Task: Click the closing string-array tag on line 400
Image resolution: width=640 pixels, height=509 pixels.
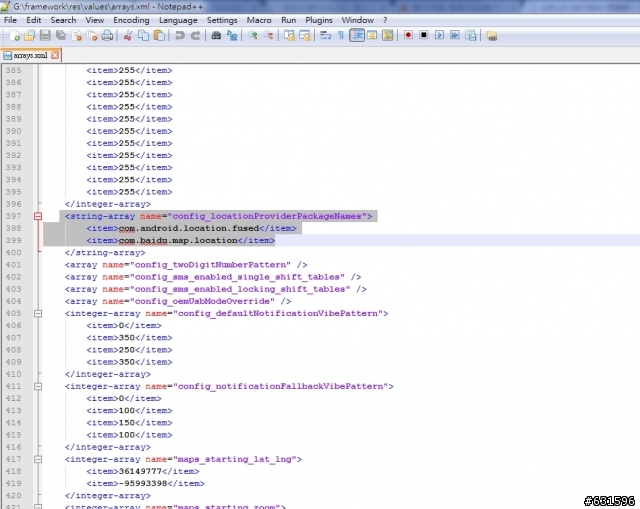Action: tap(105, 253)
